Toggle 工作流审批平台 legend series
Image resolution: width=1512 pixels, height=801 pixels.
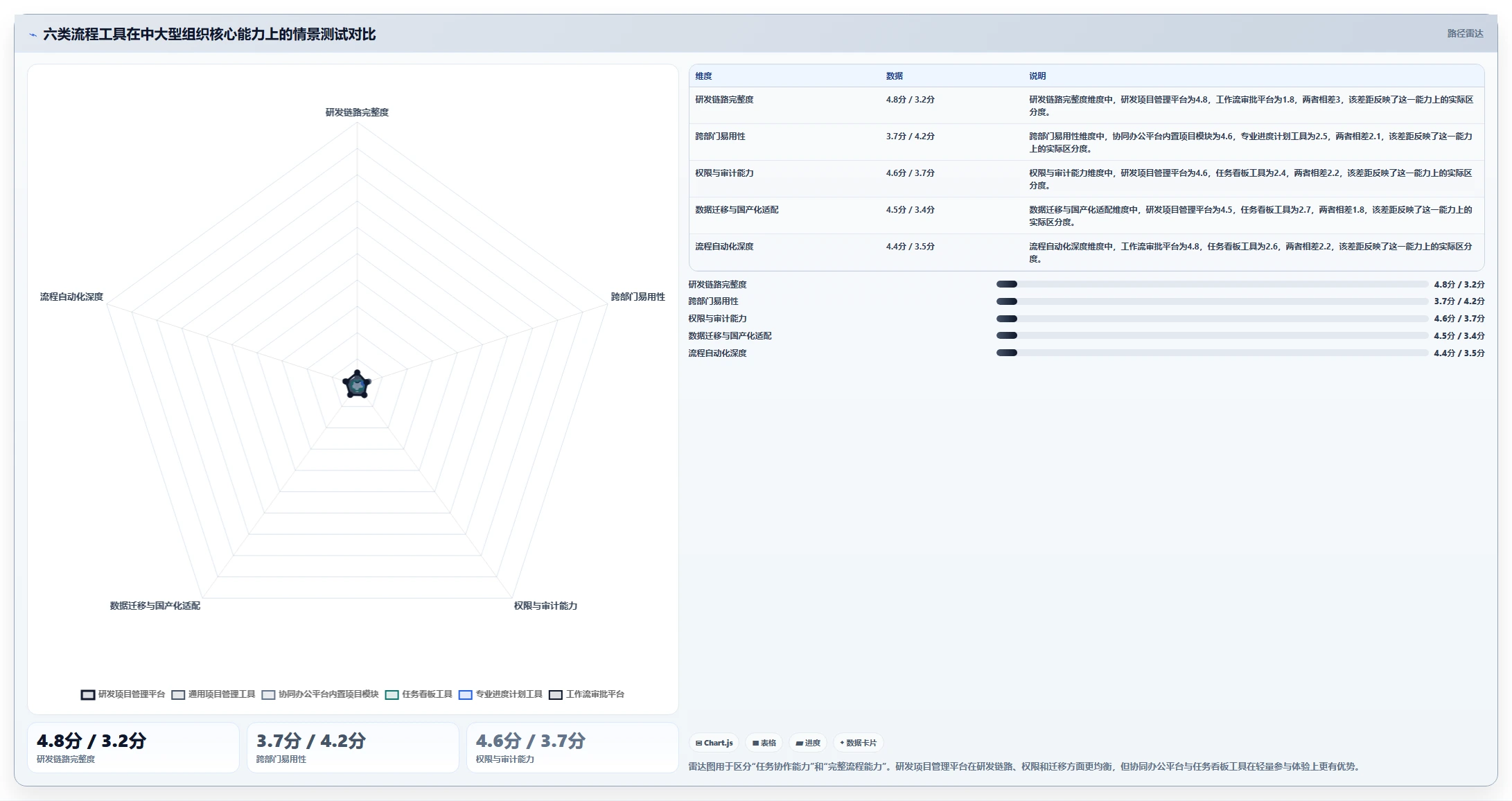[x=587, y=694]
